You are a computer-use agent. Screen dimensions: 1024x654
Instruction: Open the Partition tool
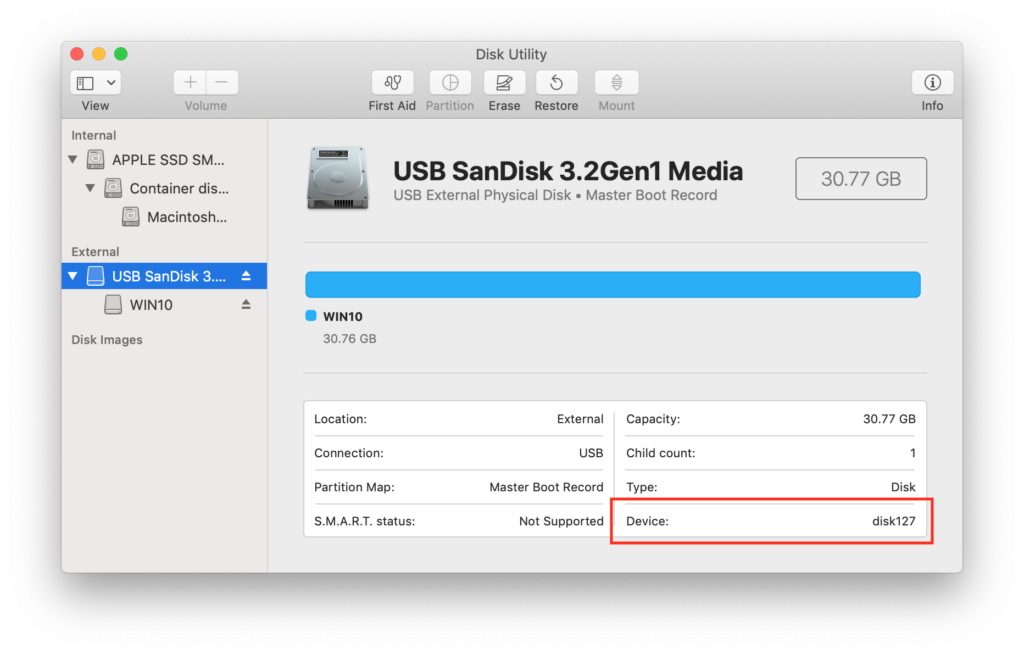click(x=450, y=83)
